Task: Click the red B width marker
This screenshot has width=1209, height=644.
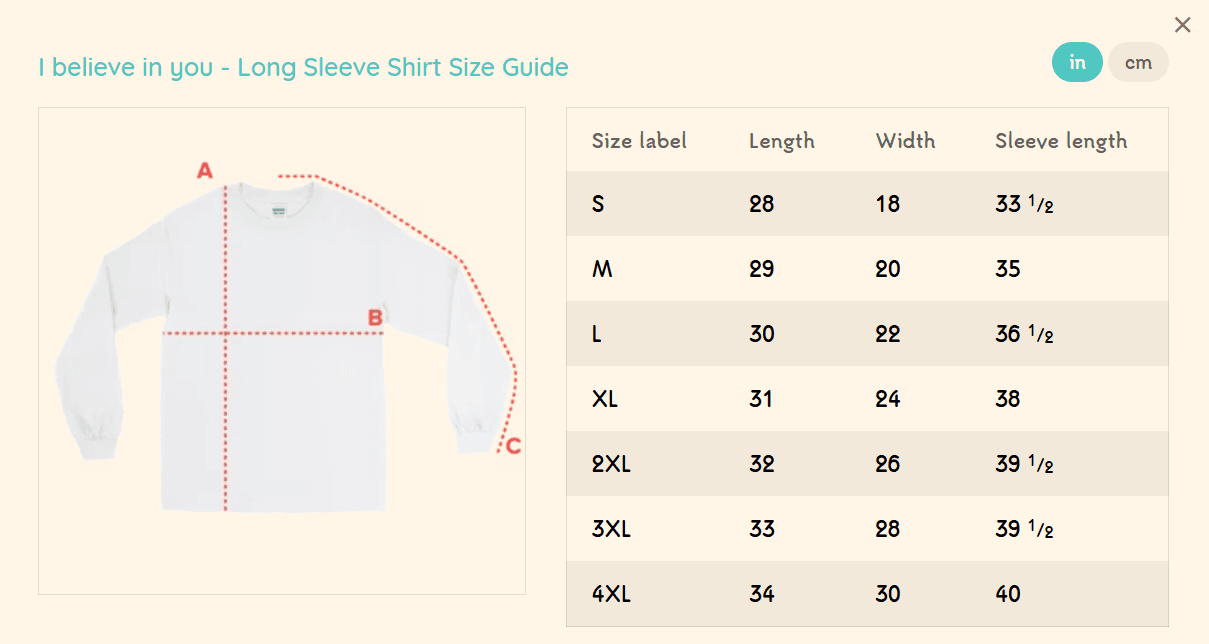Action: (376, 318)
